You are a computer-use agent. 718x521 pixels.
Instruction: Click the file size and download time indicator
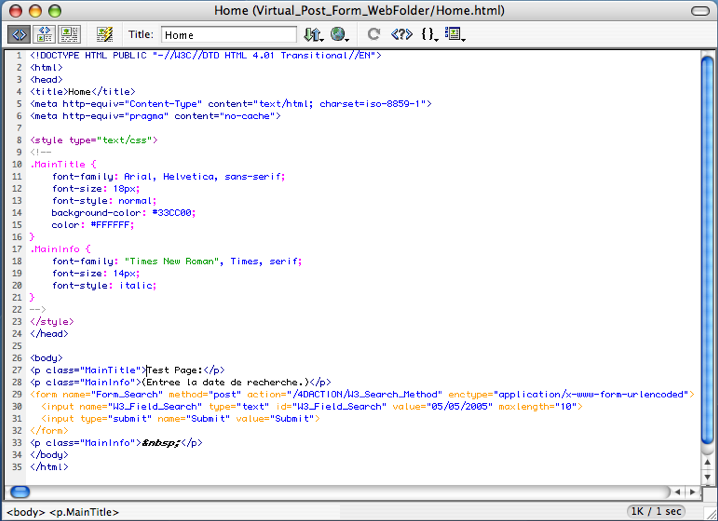coord(657,511)
